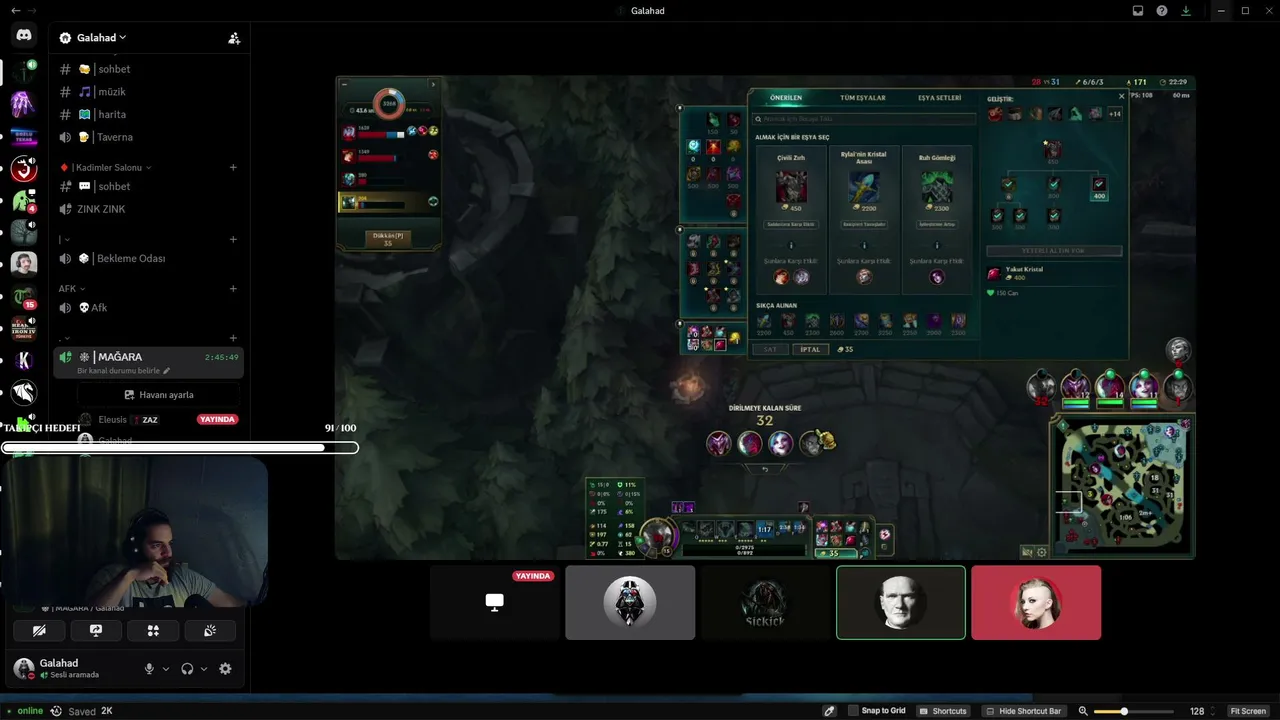Click the zoom value 128 stepper

point(1213,711)
